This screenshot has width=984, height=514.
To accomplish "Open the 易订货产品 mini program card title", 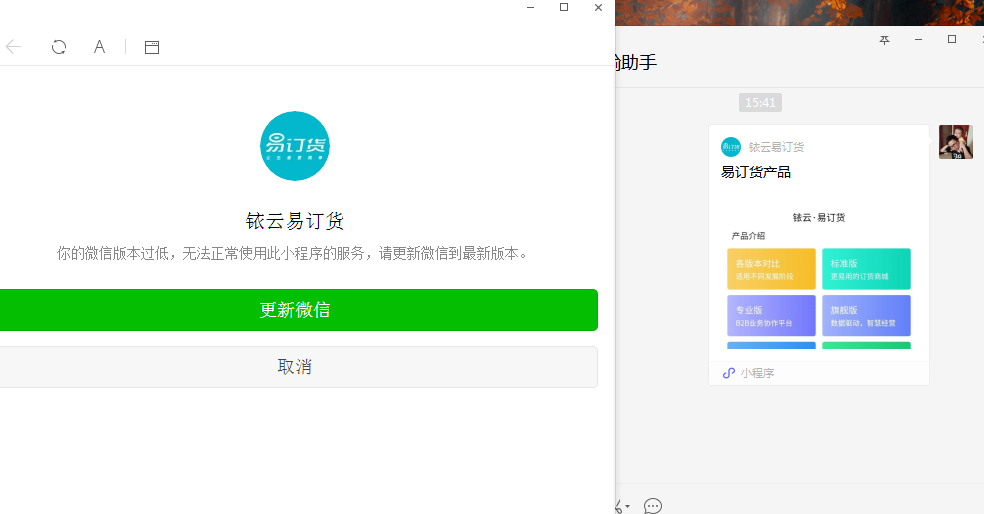I will coord(756,172).
